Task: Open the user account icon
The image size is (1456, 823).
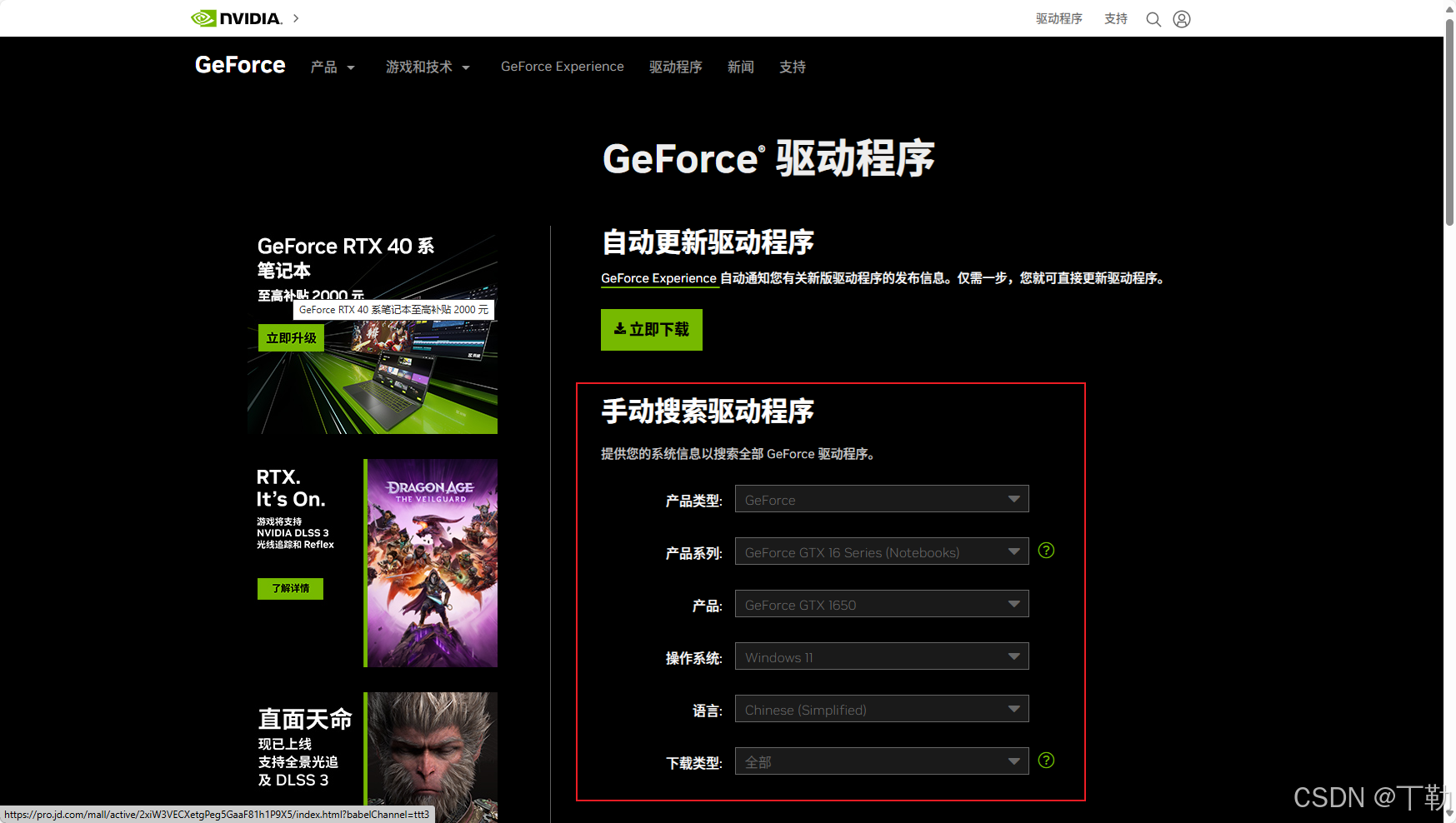Action: [x=1182, y=19]
